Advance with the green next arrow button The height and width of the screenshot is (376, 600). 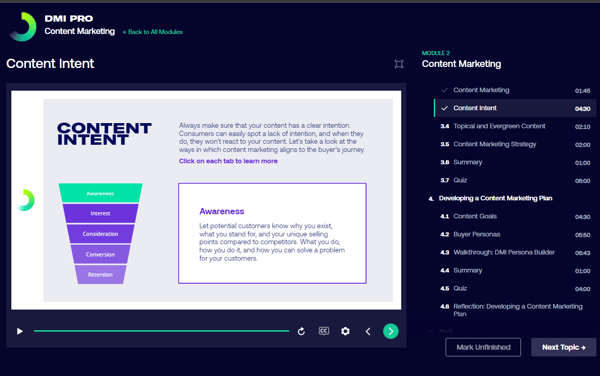pyautogui.click(x=390, y=331)
